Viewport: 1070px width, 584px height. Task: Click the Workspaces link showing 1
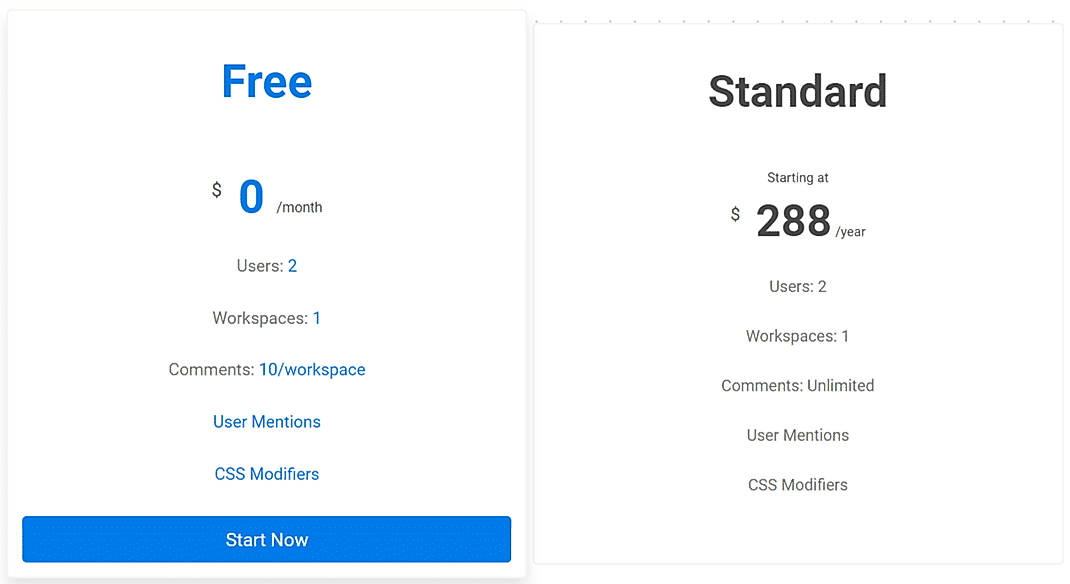[317, 318]
